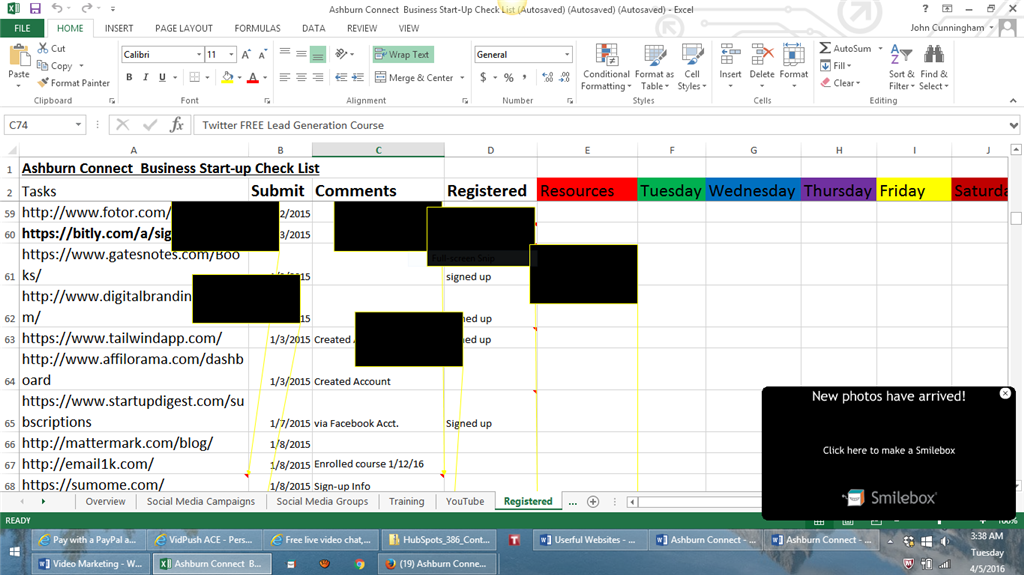Open the Merge & Center dropdown arrow
This screenshot has width=1024, height=575.
pos(462,77)
